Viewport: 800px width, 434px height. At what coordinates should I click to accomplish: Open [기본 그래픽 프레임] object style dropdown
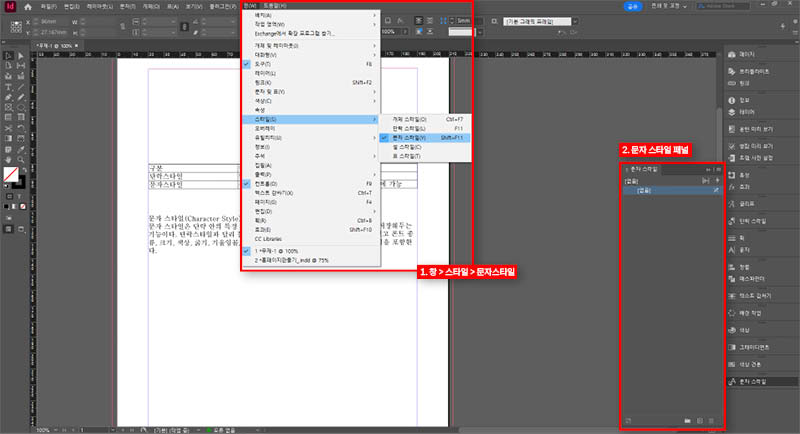pyautogui.click(x=575, y=21)
